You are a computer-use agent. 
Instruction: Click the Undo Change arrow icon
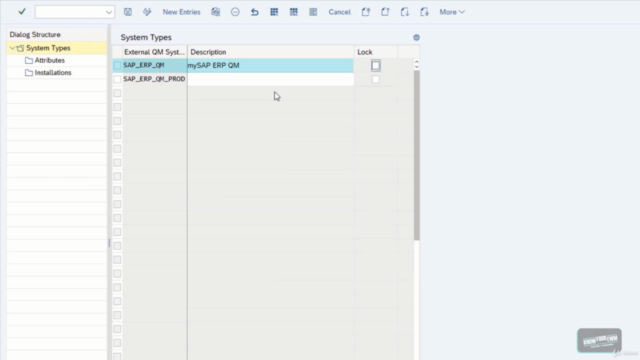(x=255, y=12)
